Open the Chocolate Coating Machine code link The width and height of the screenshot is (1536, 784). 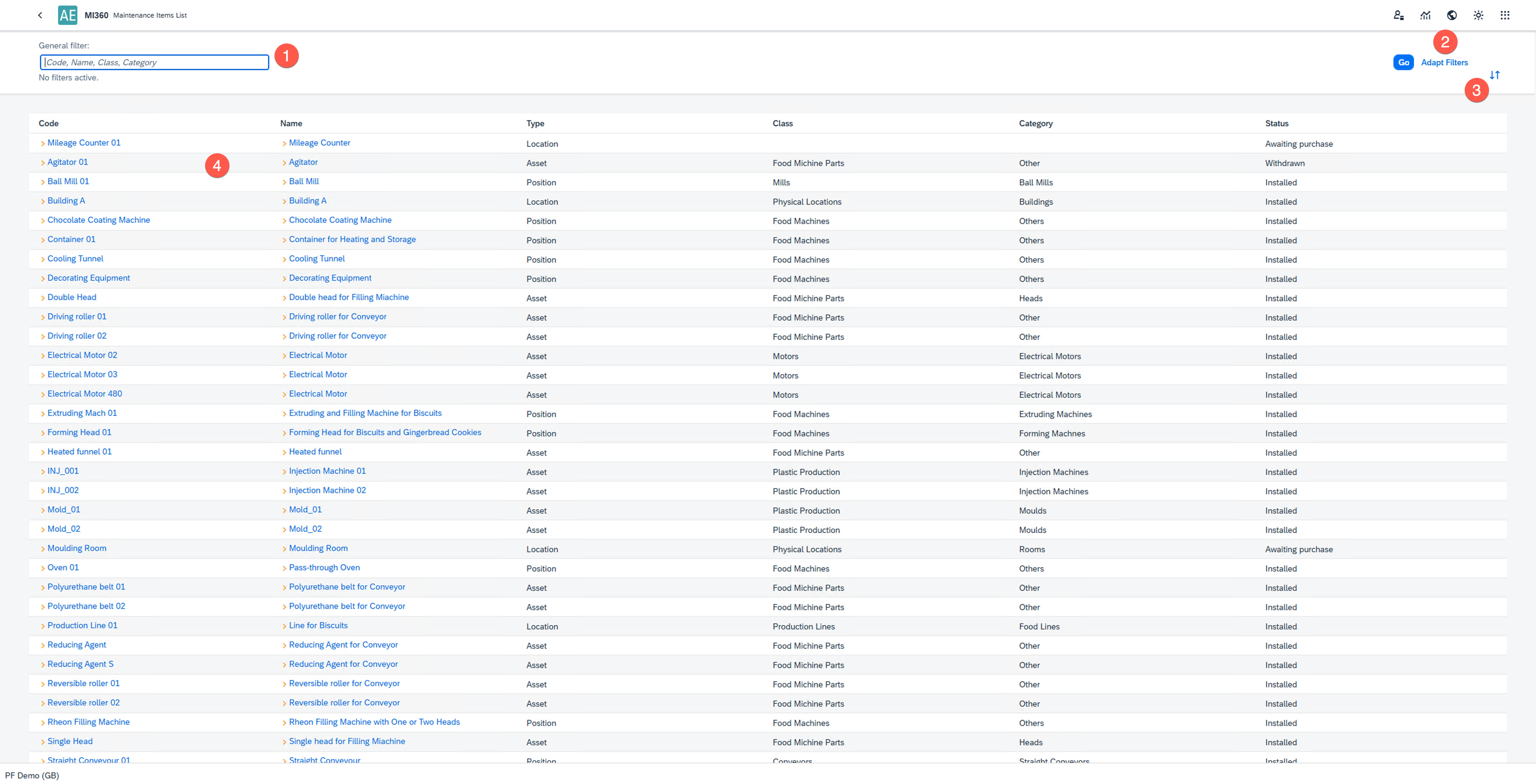coord(98,220)
